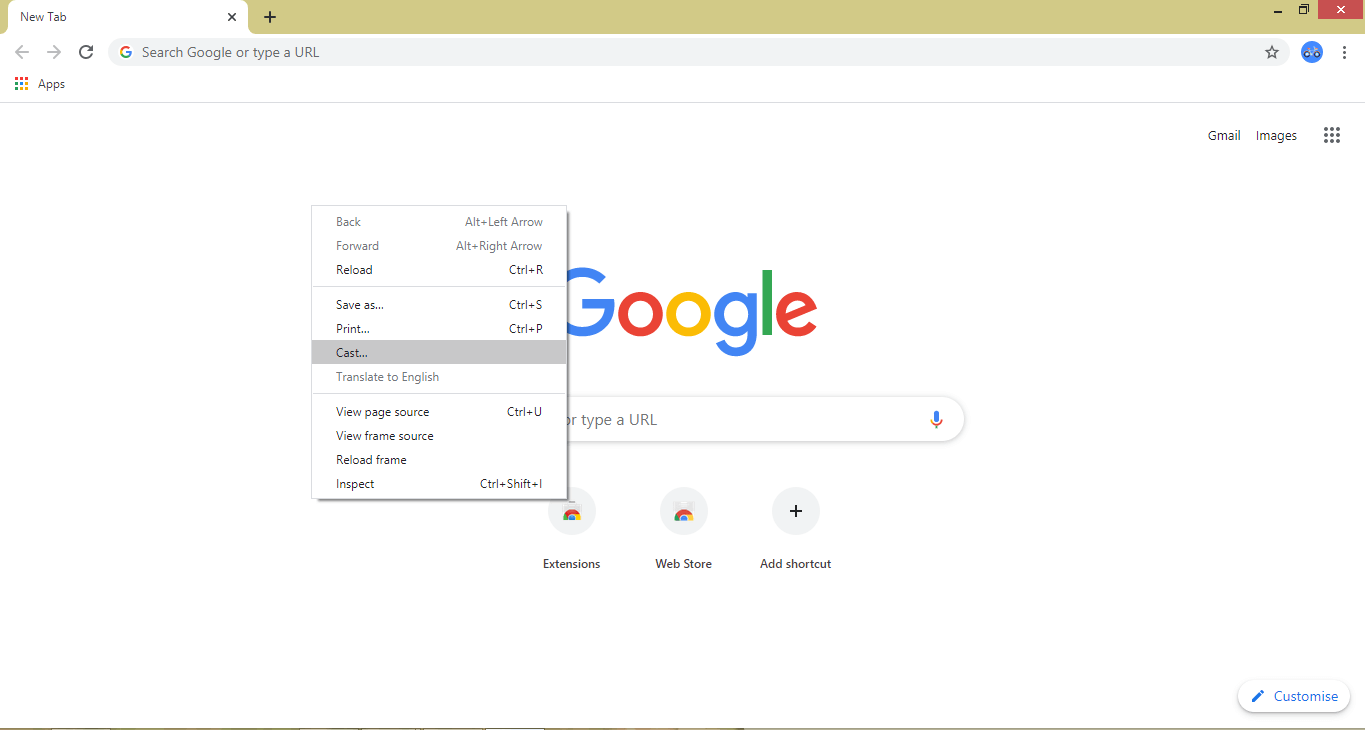This screenshot has height=730, width=1365.
Task: Choose Reload frame menu entry
Action: (x=439, y=460)
